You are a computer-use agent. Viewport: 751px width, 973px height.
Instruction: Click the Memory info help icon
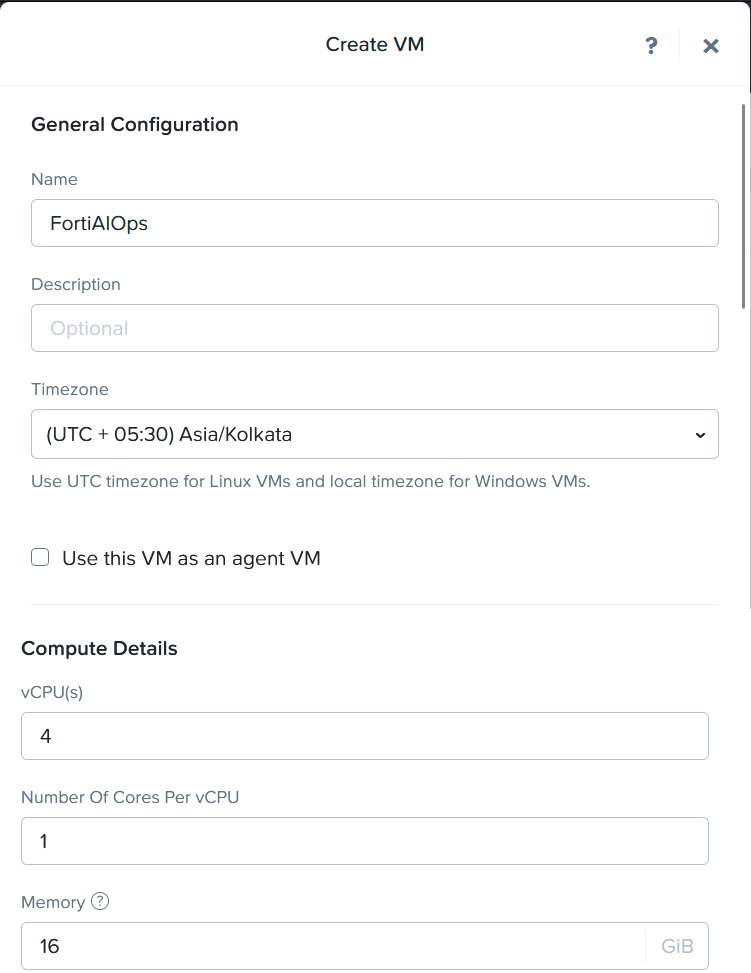pyautogui.click(x=100, y=901)
